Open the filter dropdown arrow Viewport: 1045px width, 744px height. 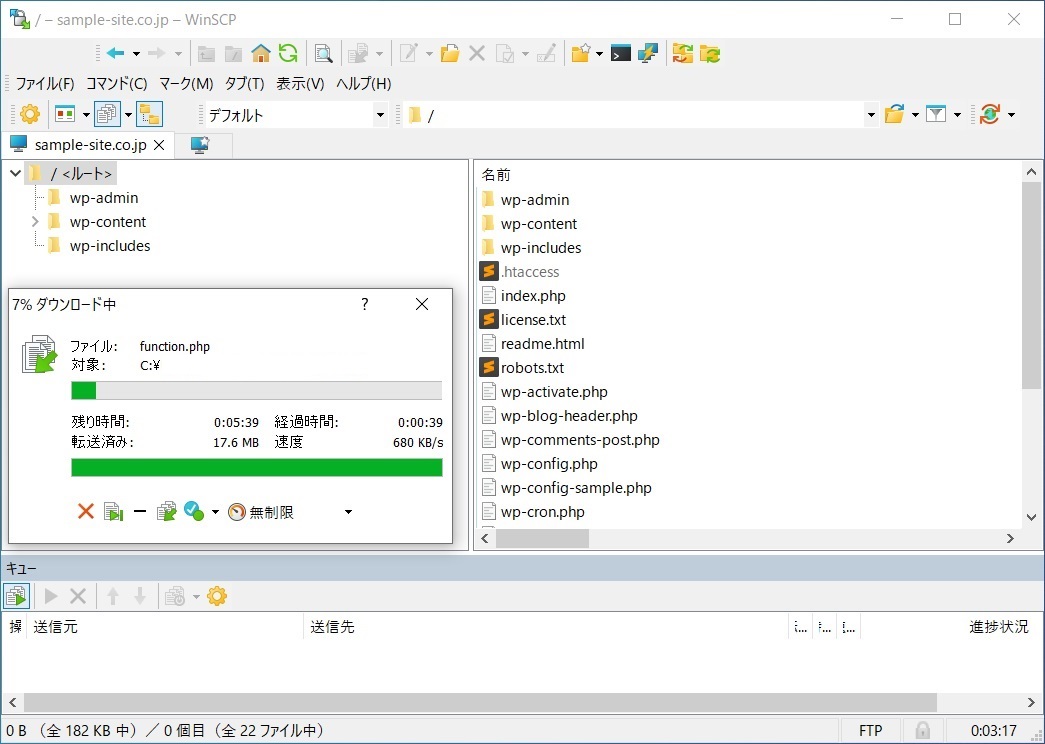[x=957, y=115]
